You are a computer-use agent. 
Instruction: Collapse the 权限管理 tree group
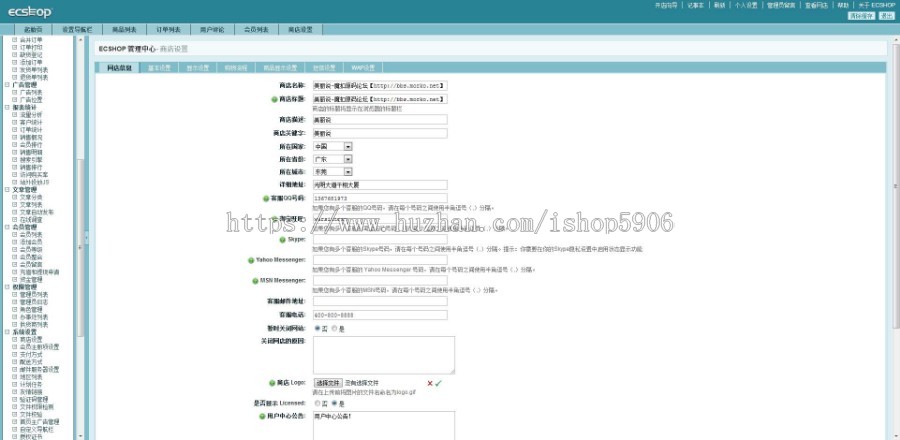click(7, 286)
